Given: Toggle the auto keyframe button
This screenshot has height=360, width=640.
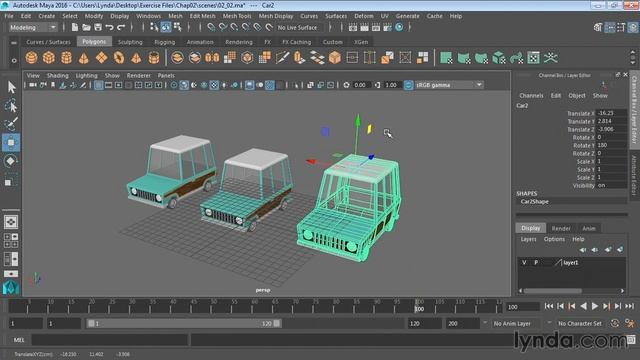Looking at the screenshot, I should click(x=615, y=323).
